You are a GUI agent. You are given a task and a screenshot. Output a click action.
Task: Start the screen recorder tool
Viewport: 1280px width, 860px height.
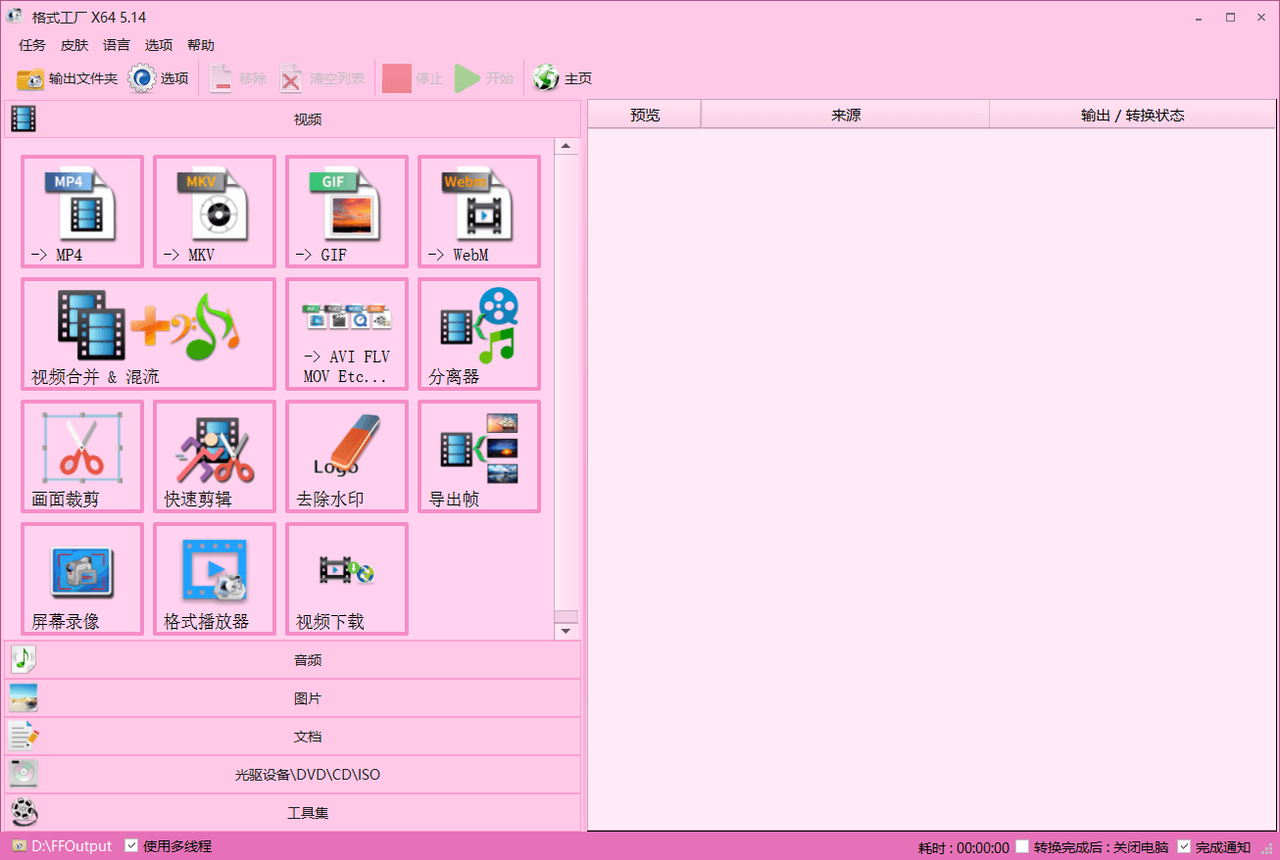82,578
